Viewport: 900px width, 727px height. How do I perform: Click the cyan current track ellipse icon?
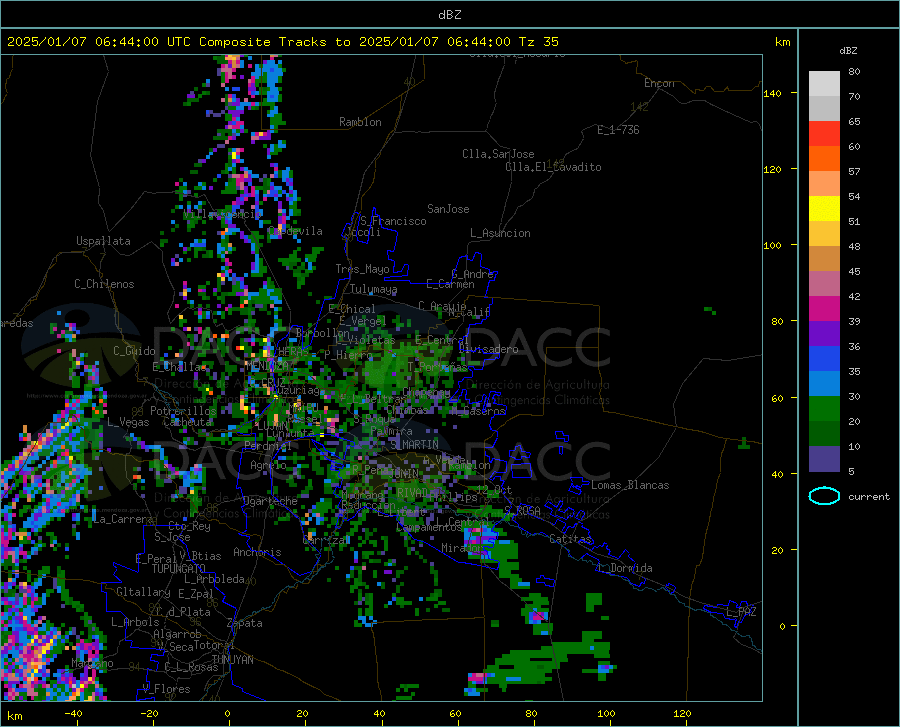[x=824, y=496]
